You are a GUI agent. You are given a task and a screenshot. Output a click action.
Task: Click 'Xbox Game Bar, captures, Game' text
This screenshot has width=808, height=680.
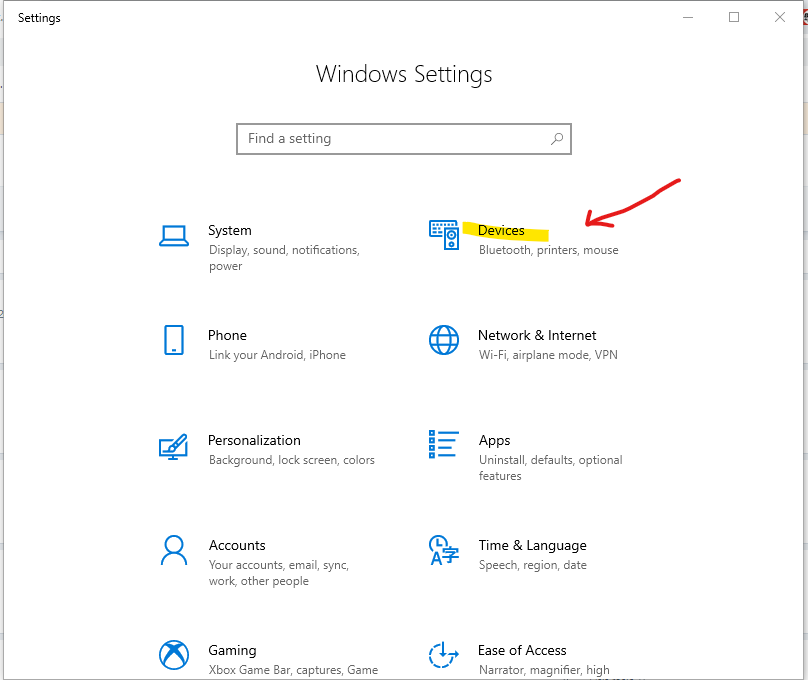[293, 670]
